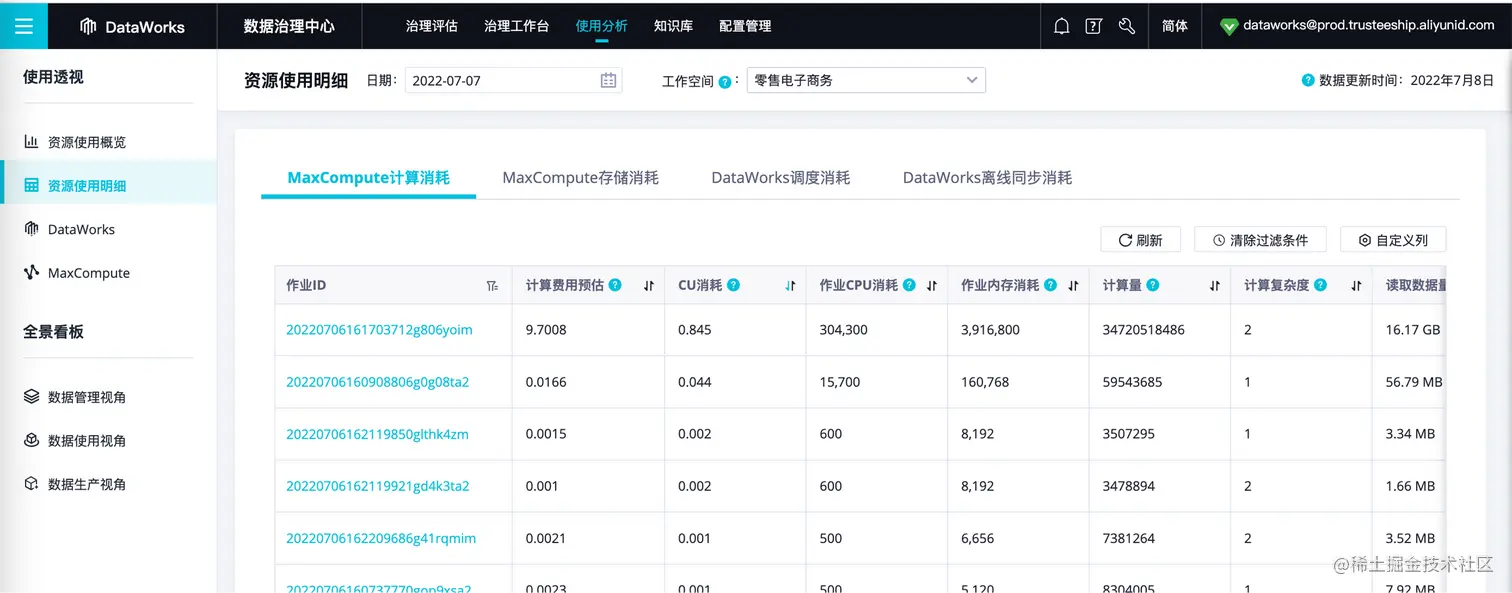Click 计算费用预估 help icon
This screenshot has width=1512, height=593.
(x=615, y=285)
